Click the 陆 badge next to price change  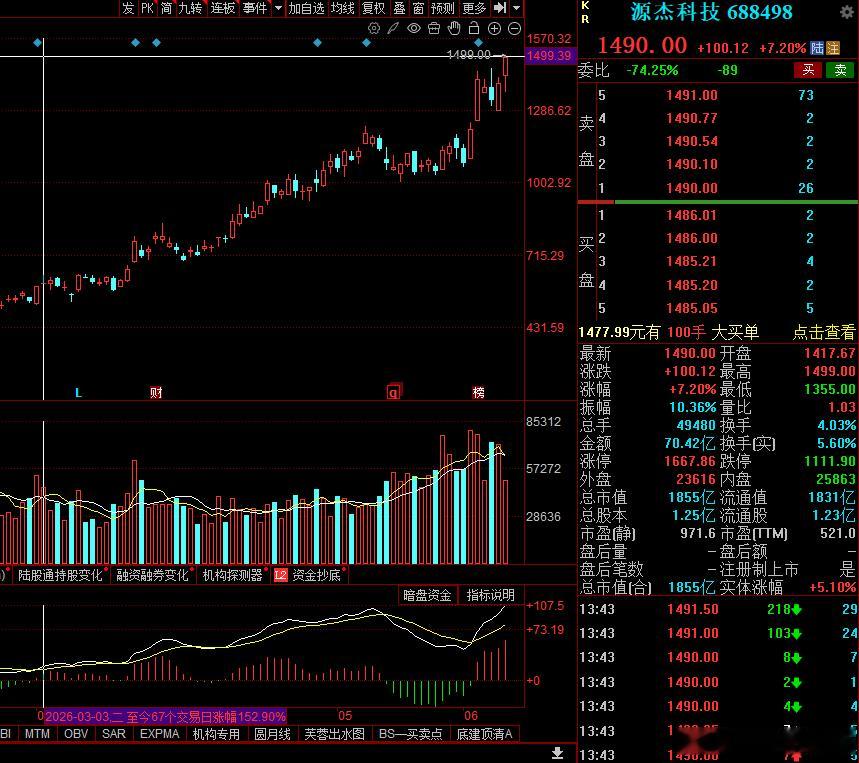click(817, 48)
